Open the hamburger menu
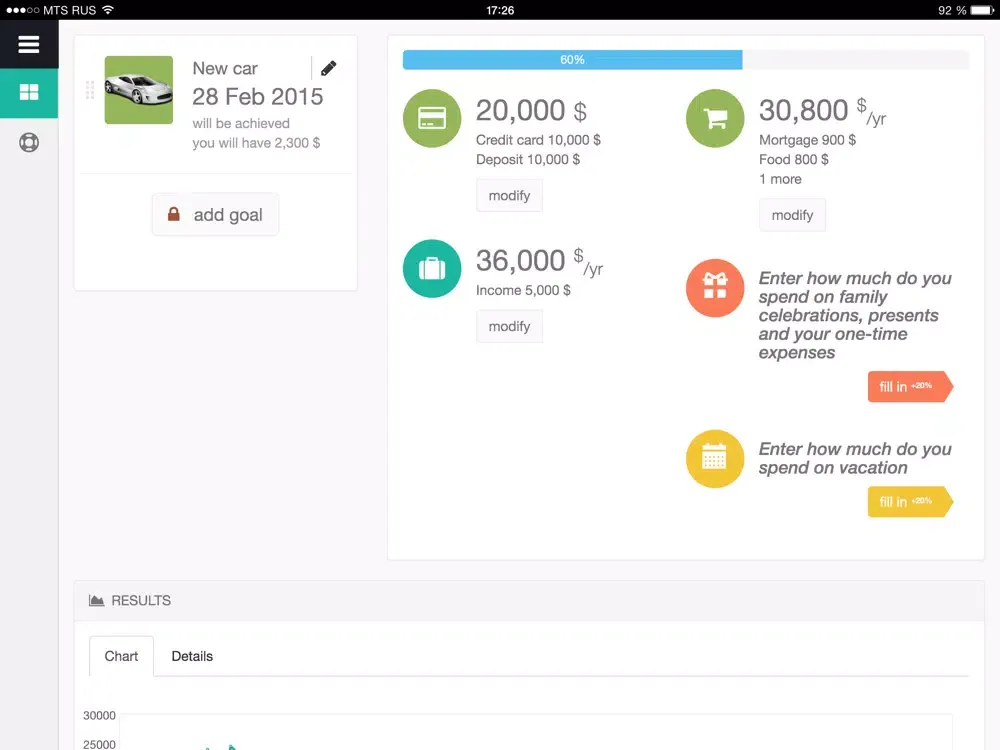Viewport: 1000px width, 750px height. [29, 44]
